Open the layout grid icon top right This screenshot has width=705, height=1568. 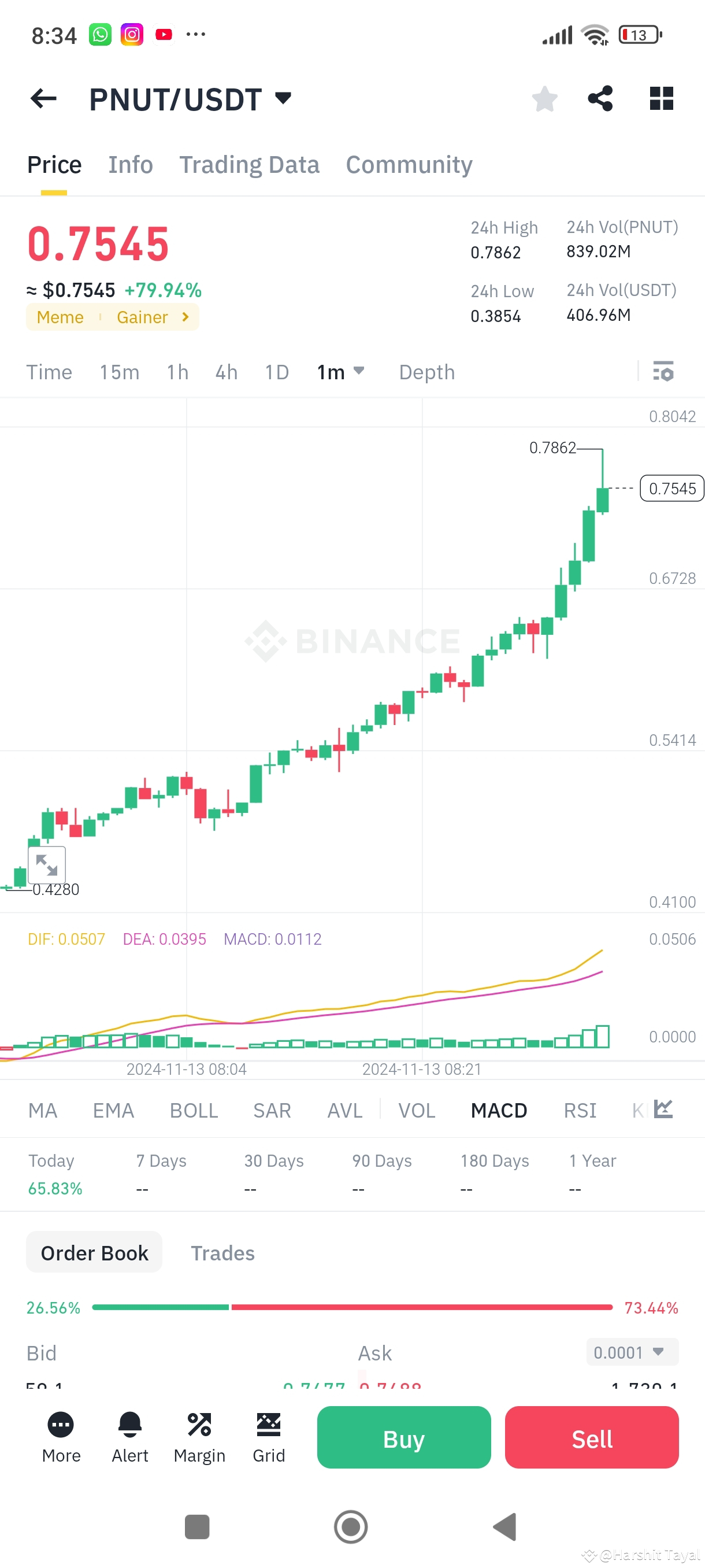tap(661, 98)
